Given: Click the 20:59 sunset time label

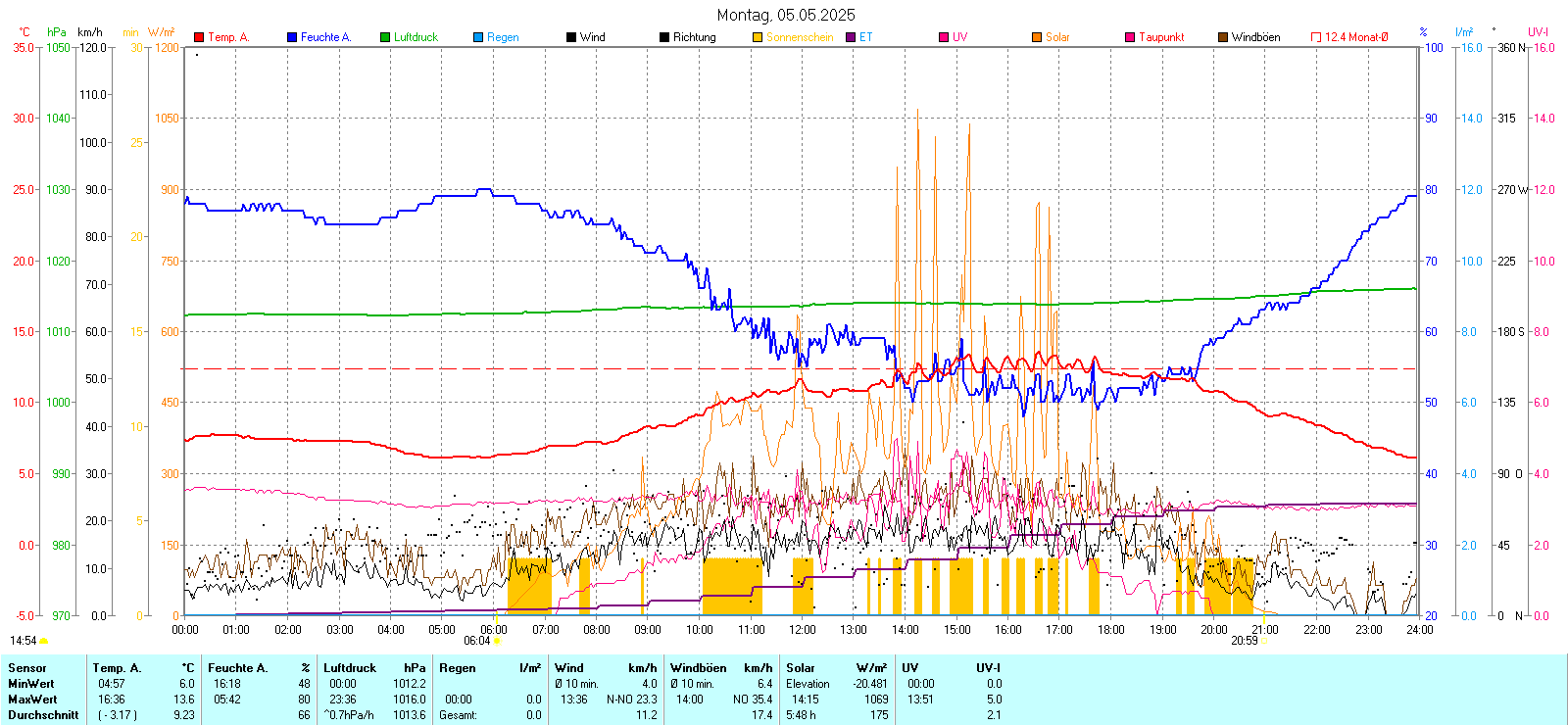Looking at the screenshot, I should [1244, 641].
